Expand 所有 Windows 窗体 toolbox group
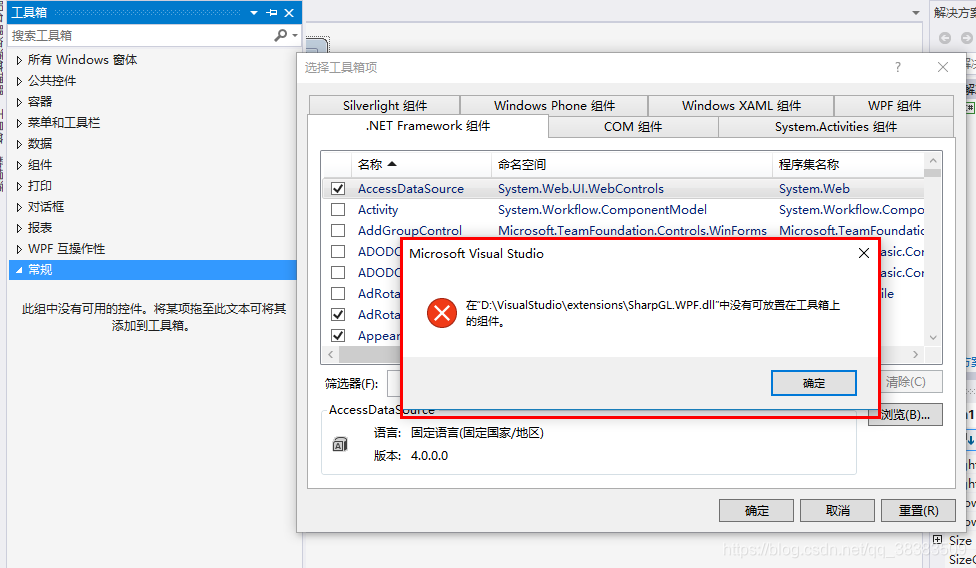This screenshot has height=568, width=976. coord(19,60)
